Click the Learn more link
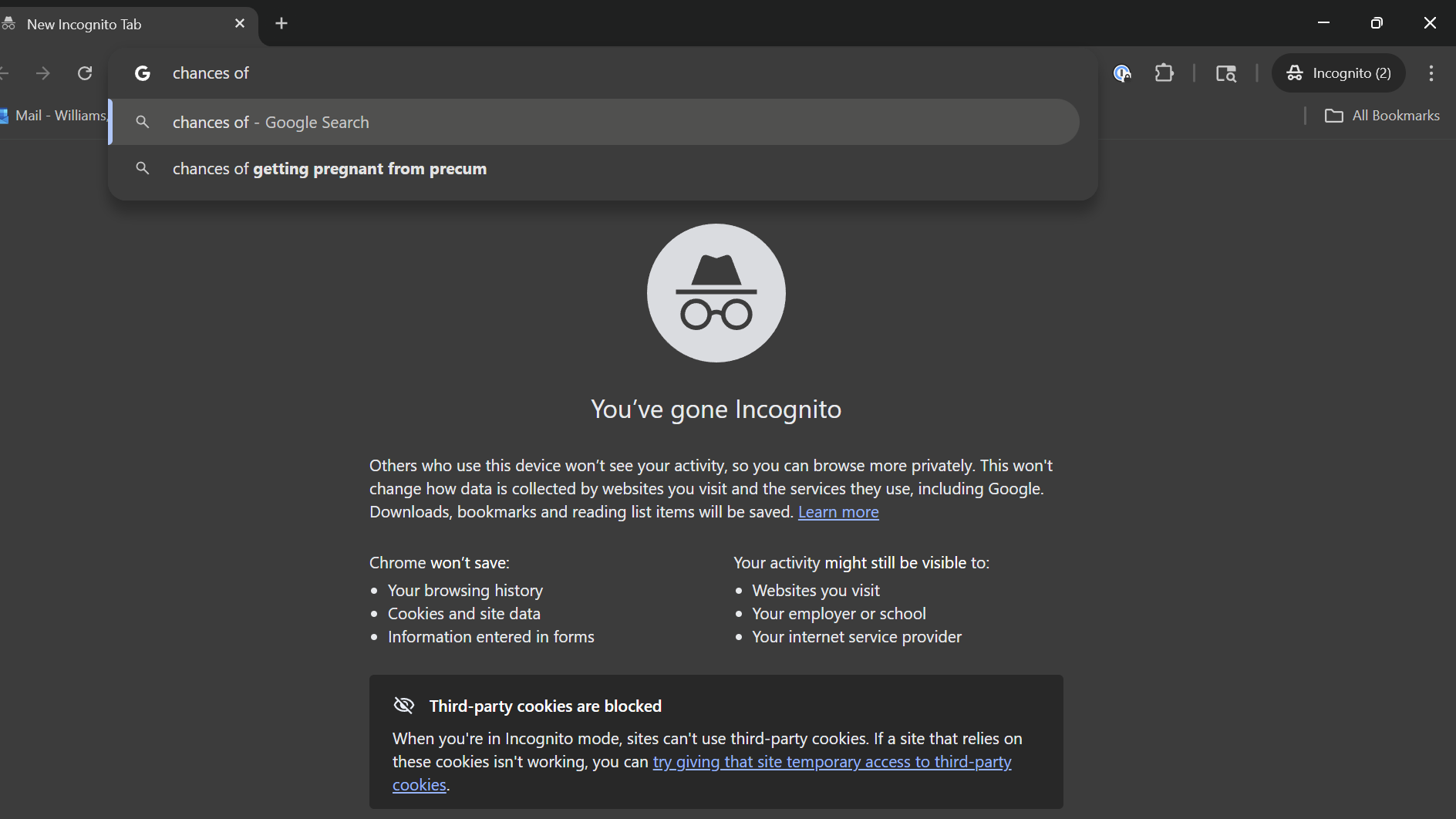The width and height of the screenshot is (1456, 819). pyautogui.click(x=838, y=512)
